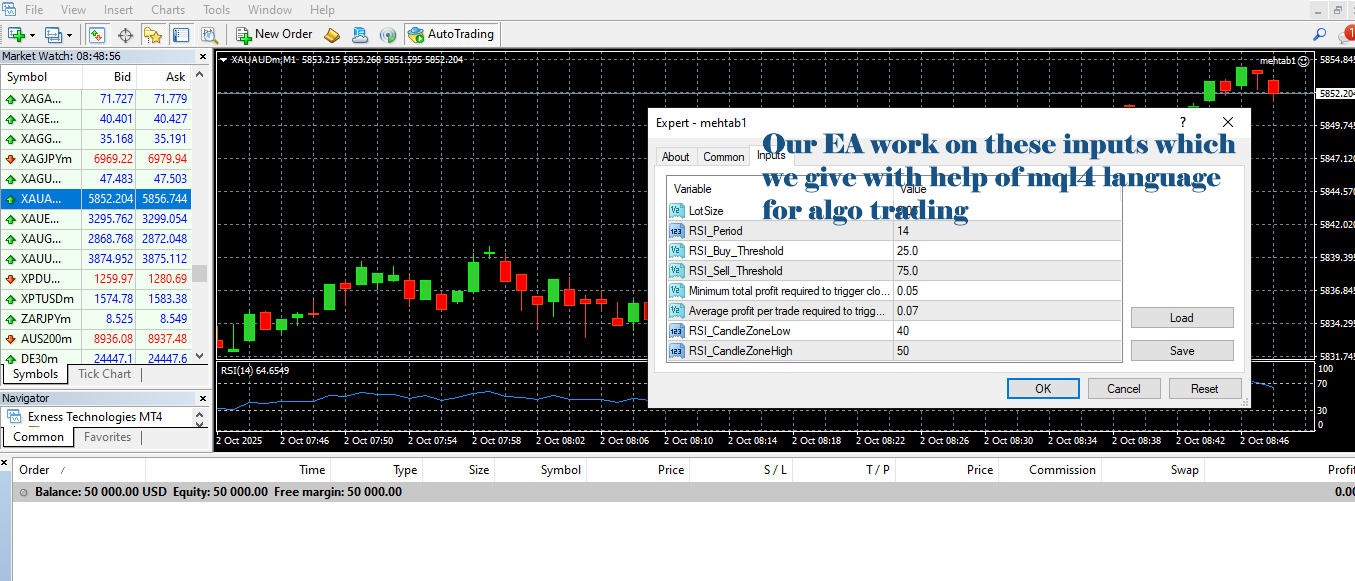Click the signals radio-wave toolbar icon
The width and height of the screenshot is (1355, 581).
(x=388, y=34)
